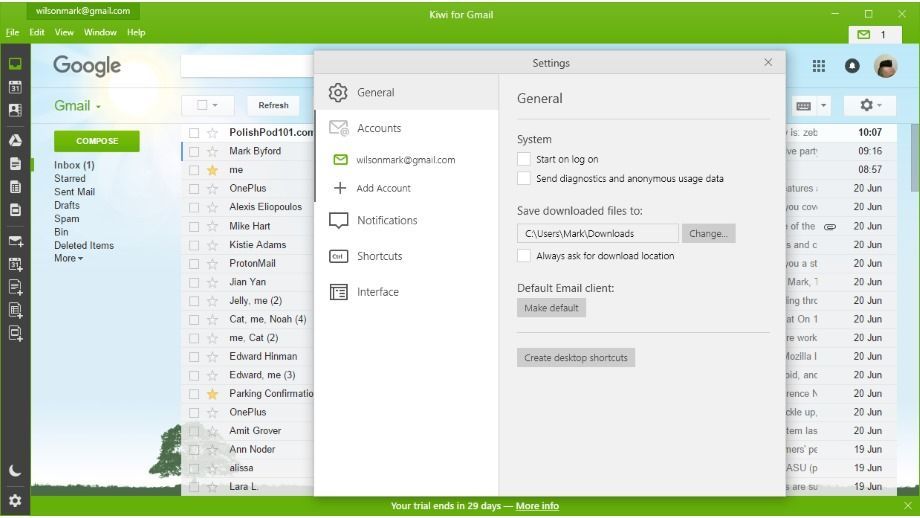Click the COMPOSE button
This screenshot has width=920, height=518.
pos(97,141)
